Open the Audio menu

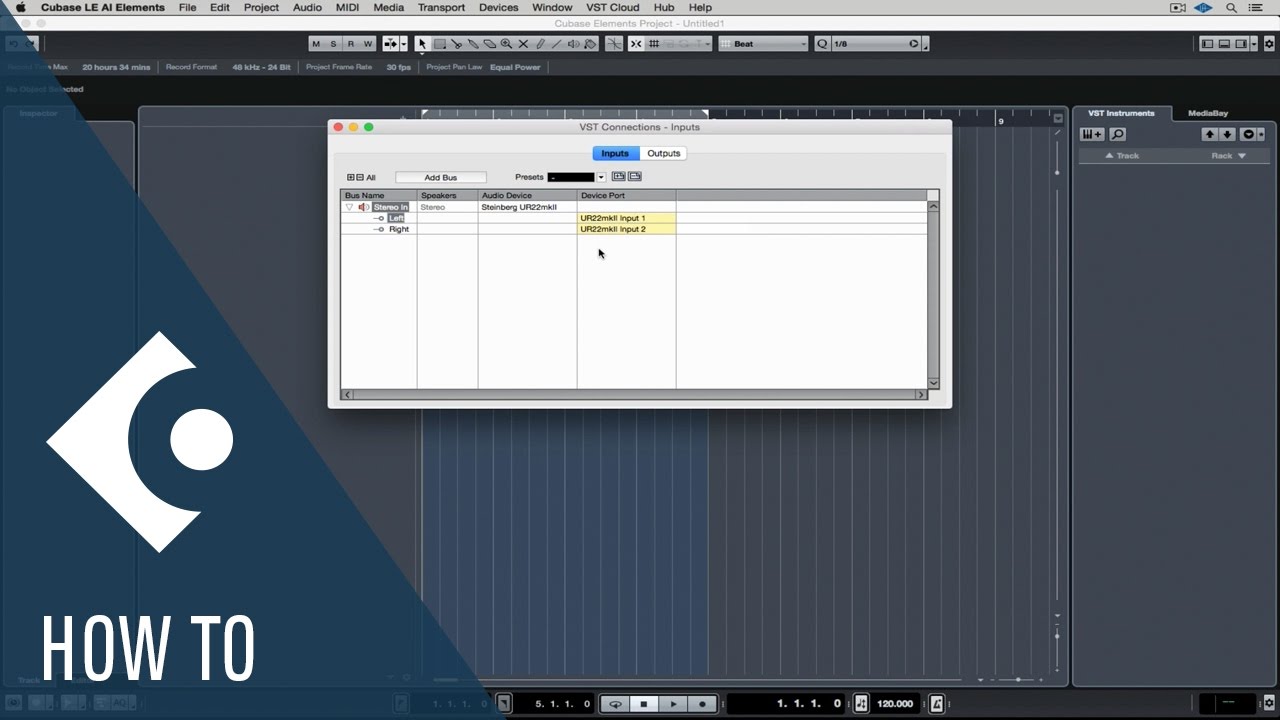(307, 7)
